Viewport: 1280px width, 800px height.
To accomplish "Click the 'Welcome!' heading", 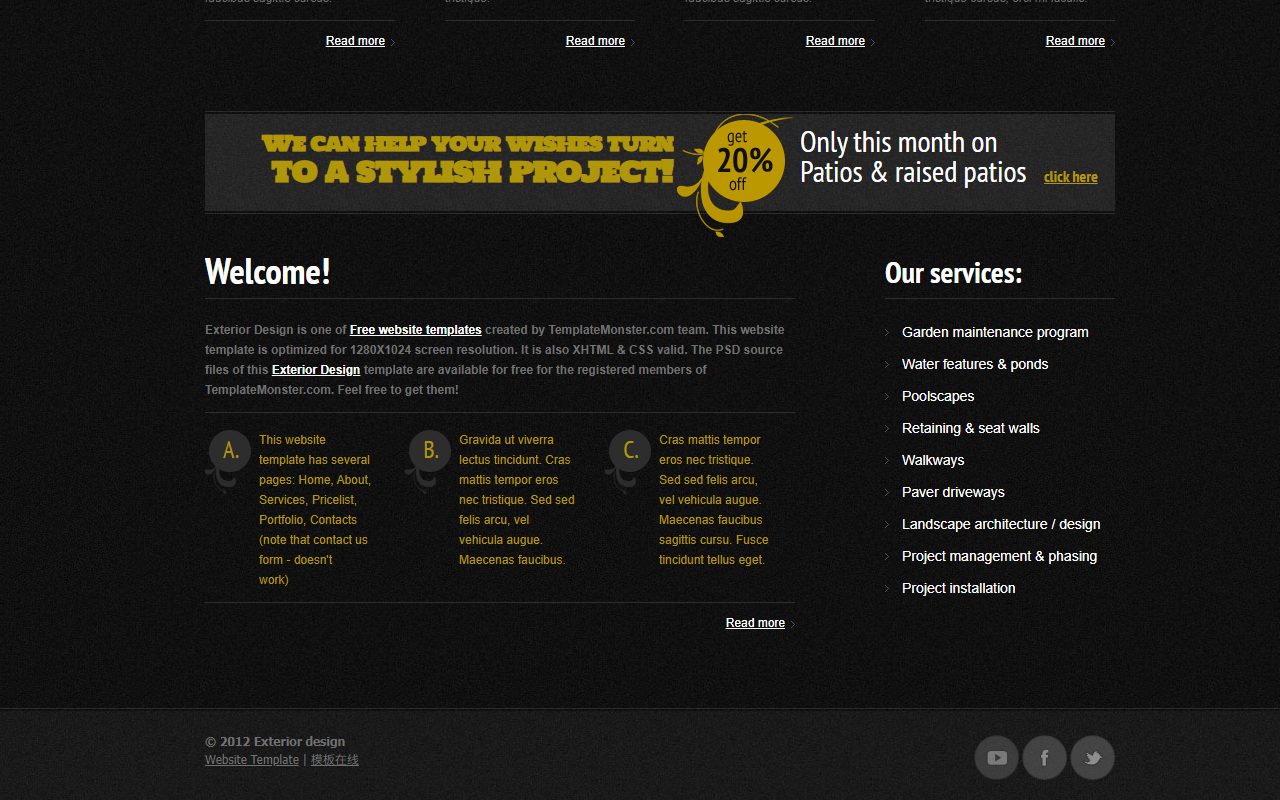I will coord(268,272).
